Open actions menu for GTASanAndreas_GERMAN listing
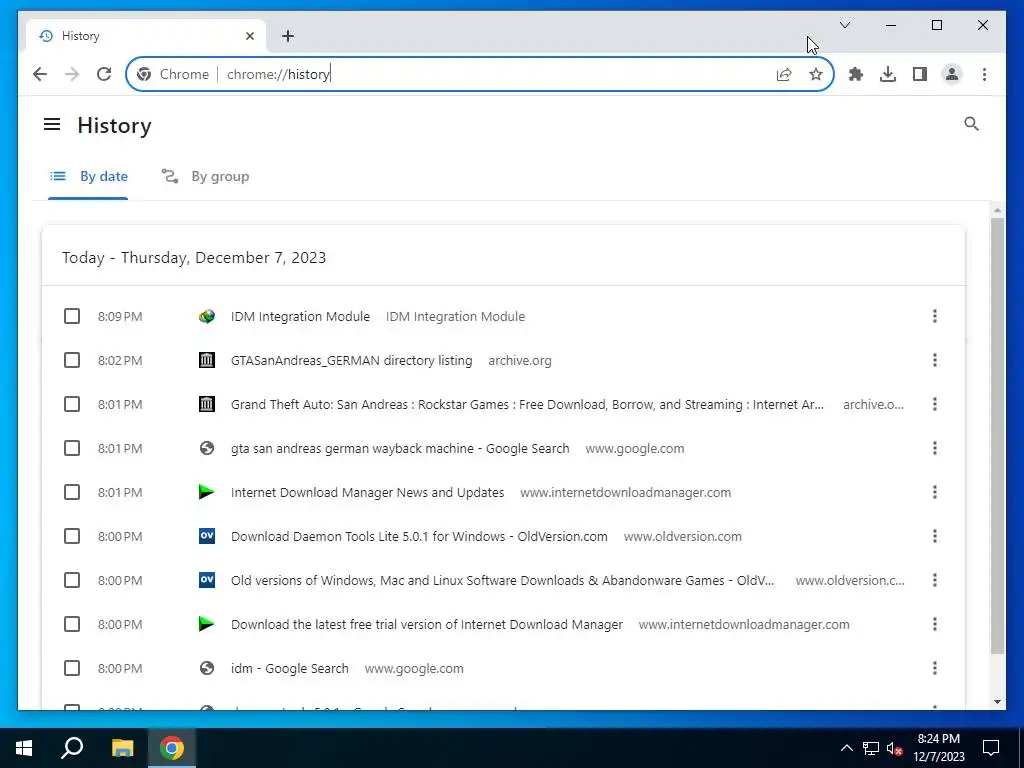 click(x=935, y=360)
